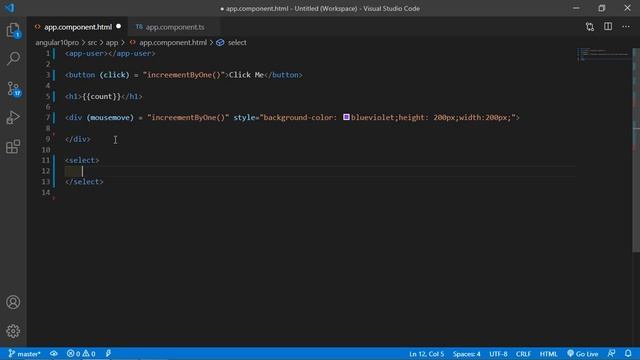The width and height of the screenshot is (640, 360).
Task: Click the blueviolet color swatch
Action: click(x=346, y=117)
